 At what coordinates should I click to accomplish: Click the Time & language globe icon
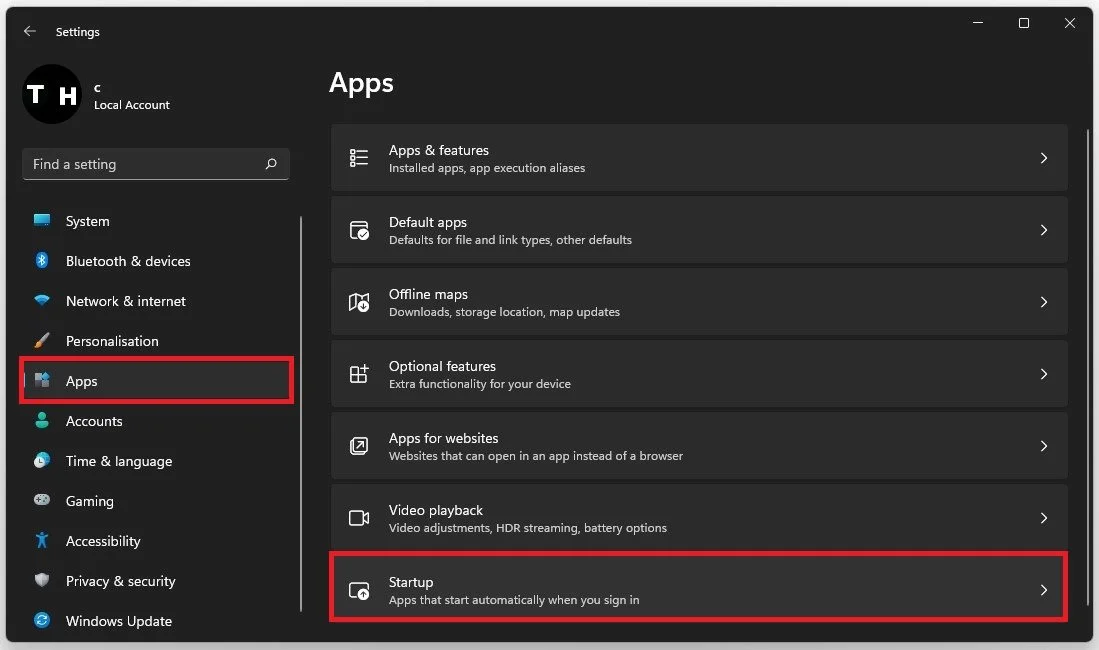coord(42,460)
